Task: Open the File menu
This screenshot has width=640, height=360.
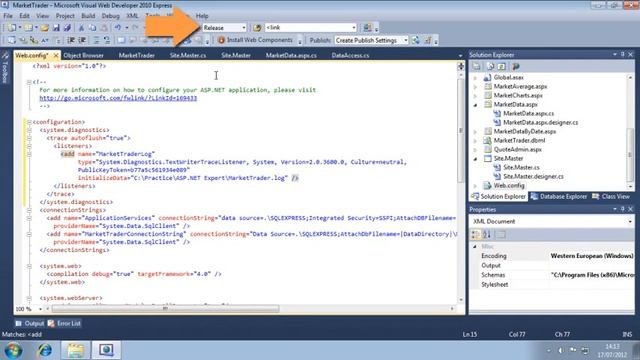Action: [8, 16]
